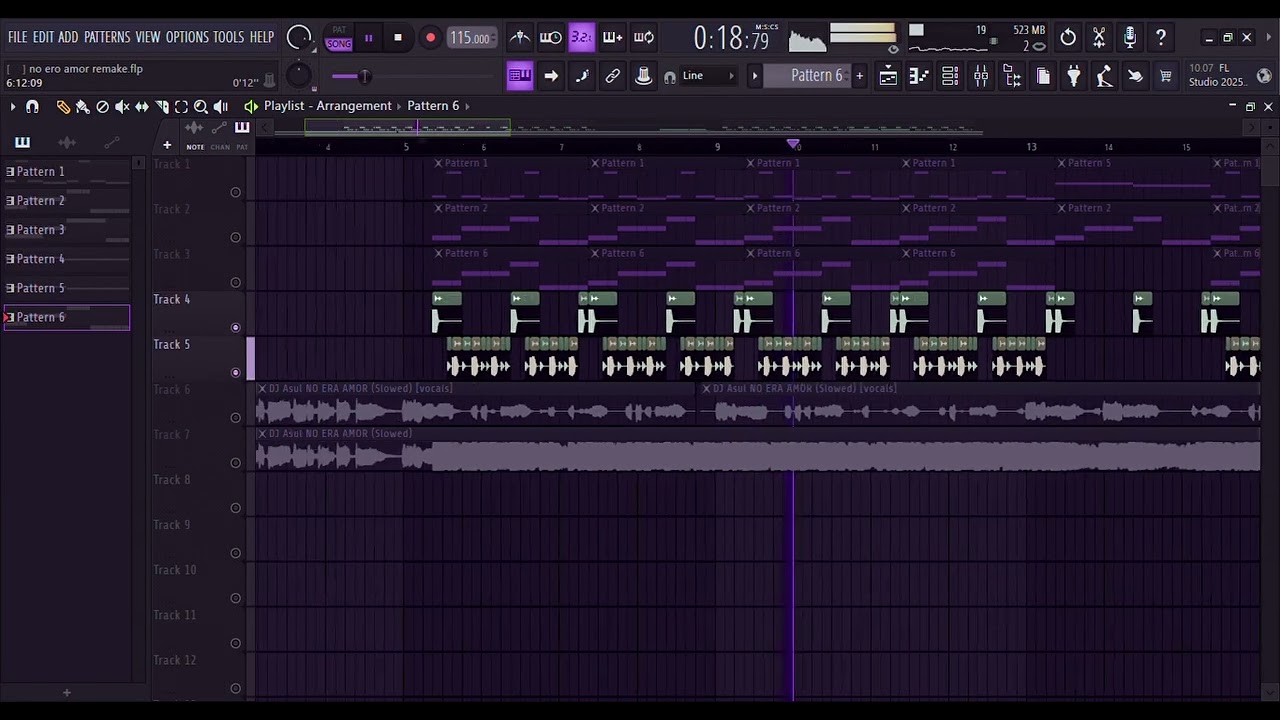Open the playlist options arrow menu
The height and width of the screenshot is (720, 1280).
(12, 106)
